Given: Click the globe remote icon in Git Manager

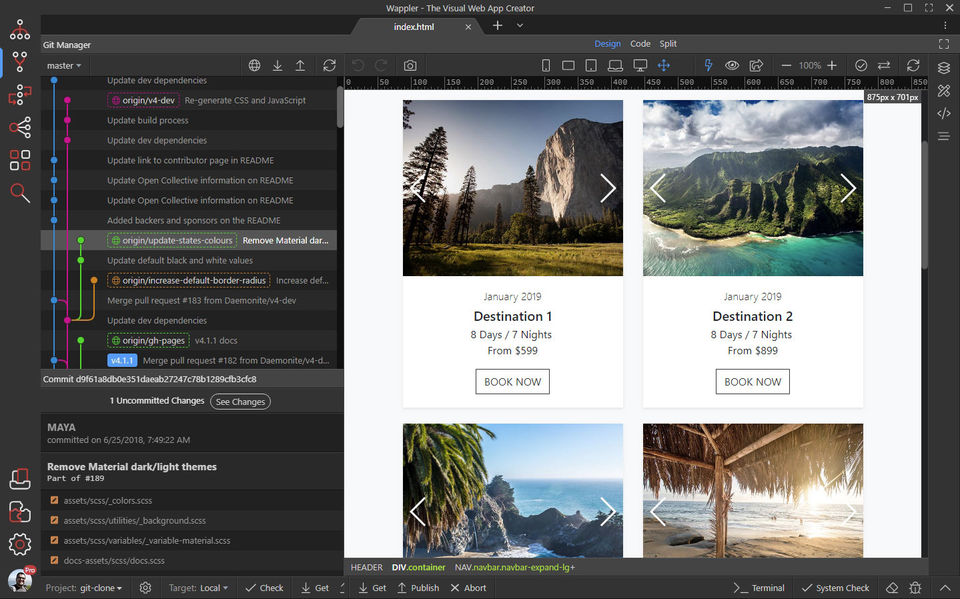Looking at the screenshot, I should (x=254, y=65).
